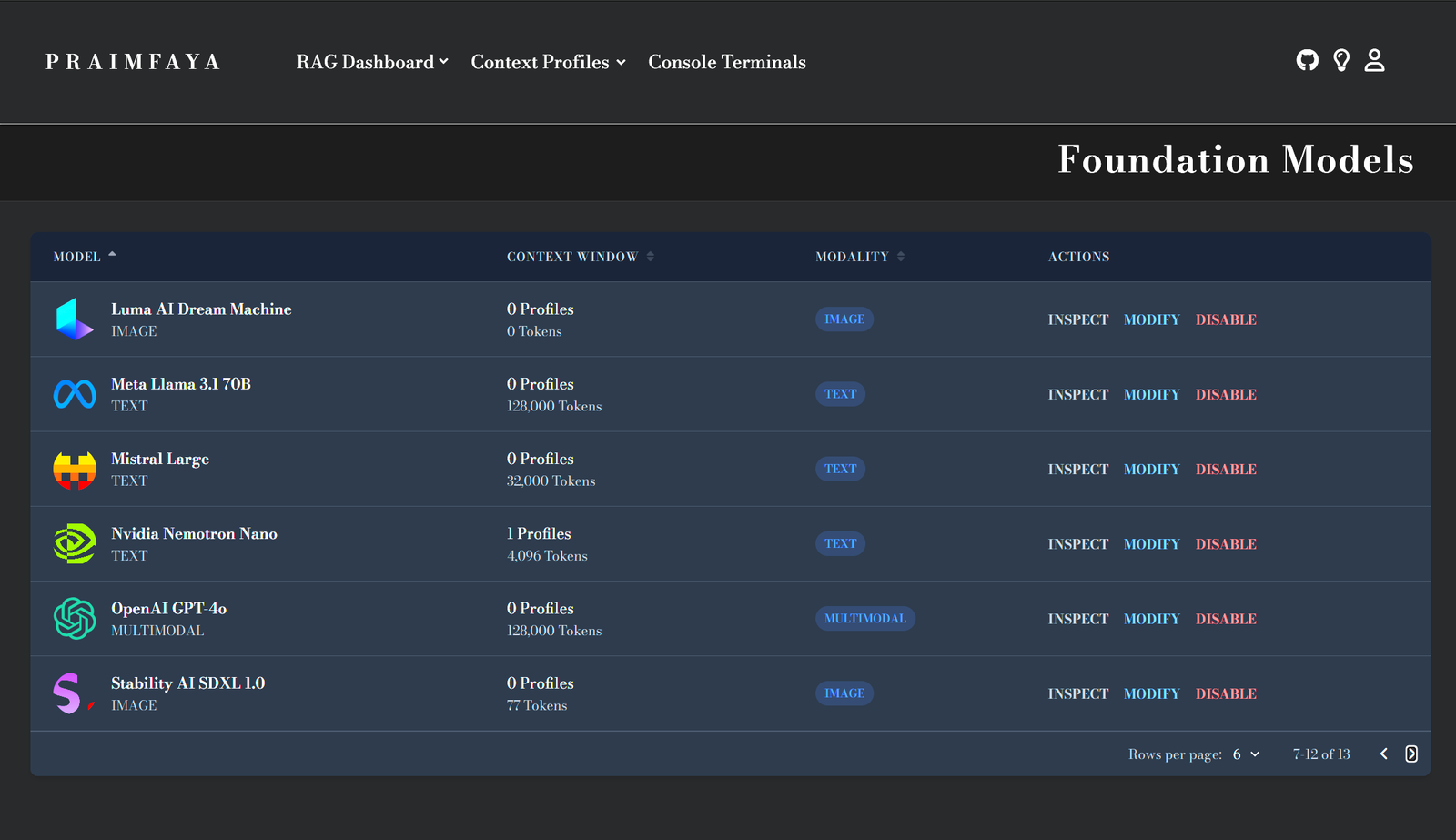Click TEXT badge in Mistral Large row
The width and height of the screenshot is (1456, 840).
coord(840,470)
